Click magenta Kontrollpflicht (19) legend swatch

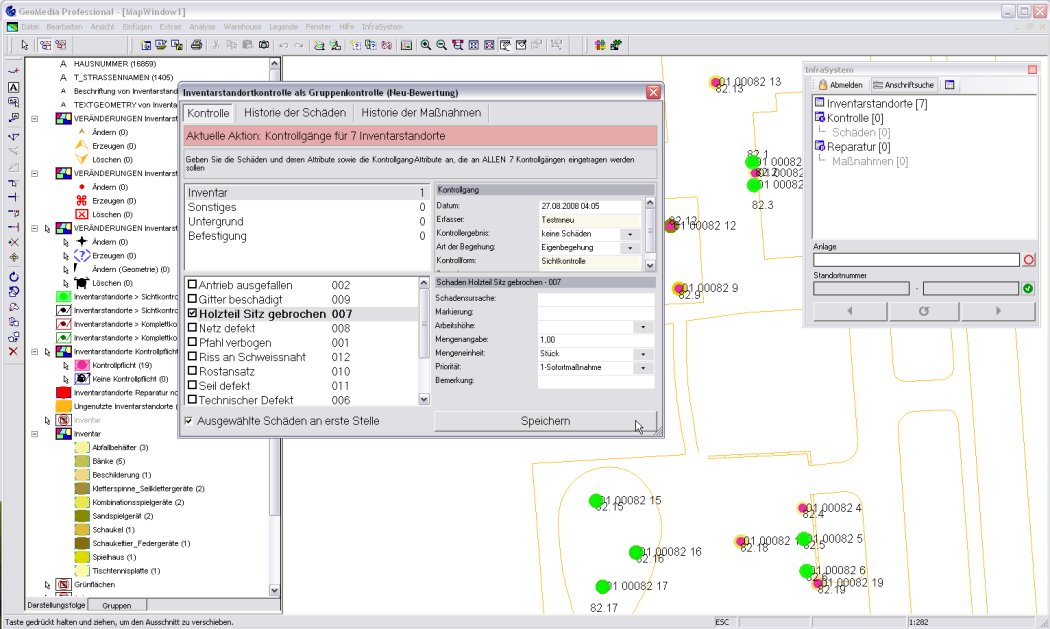tap(83, 366)
